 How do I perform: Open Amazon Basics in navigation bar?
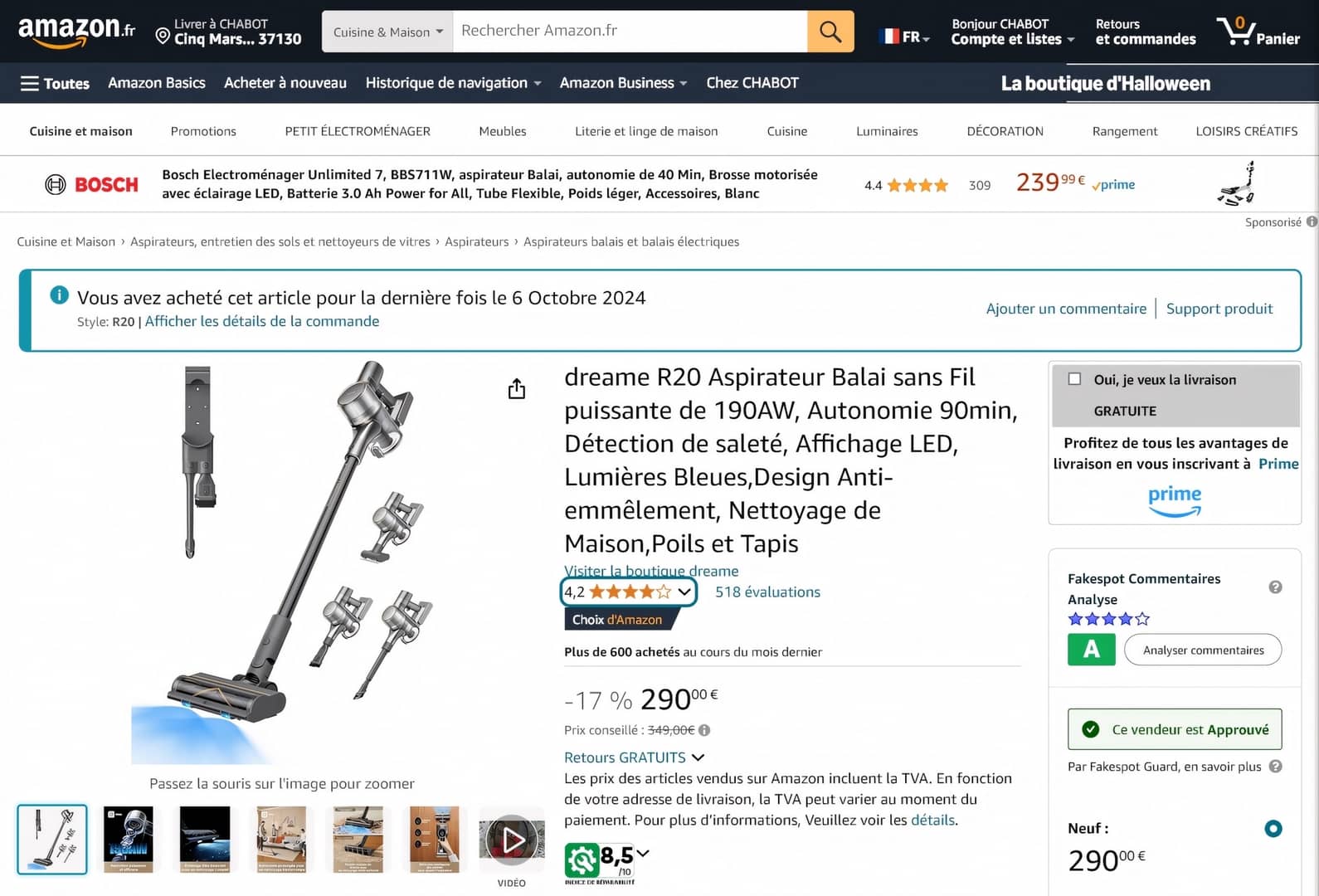[x=157, y=83]
